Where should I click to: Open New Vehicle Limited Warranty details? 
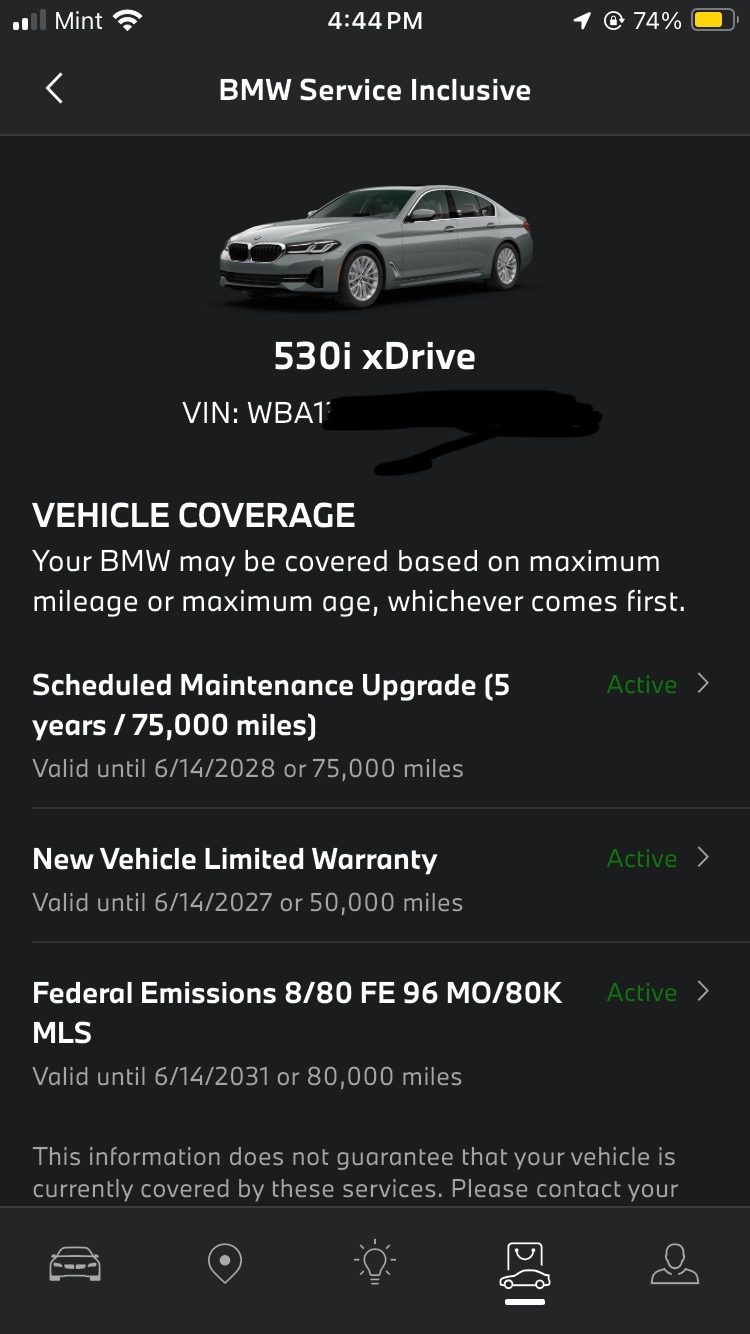tap(375, 878)
